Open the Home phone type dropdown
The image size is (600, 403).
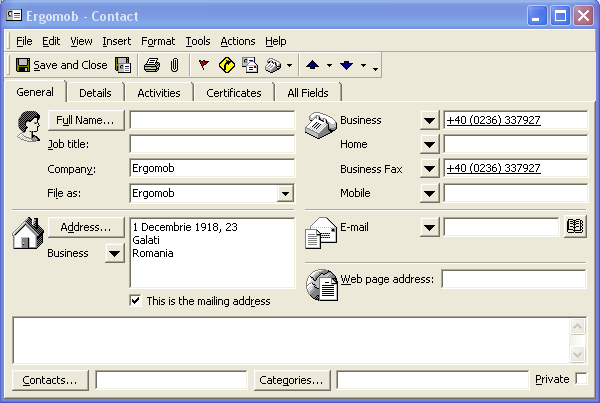[429, 145]
